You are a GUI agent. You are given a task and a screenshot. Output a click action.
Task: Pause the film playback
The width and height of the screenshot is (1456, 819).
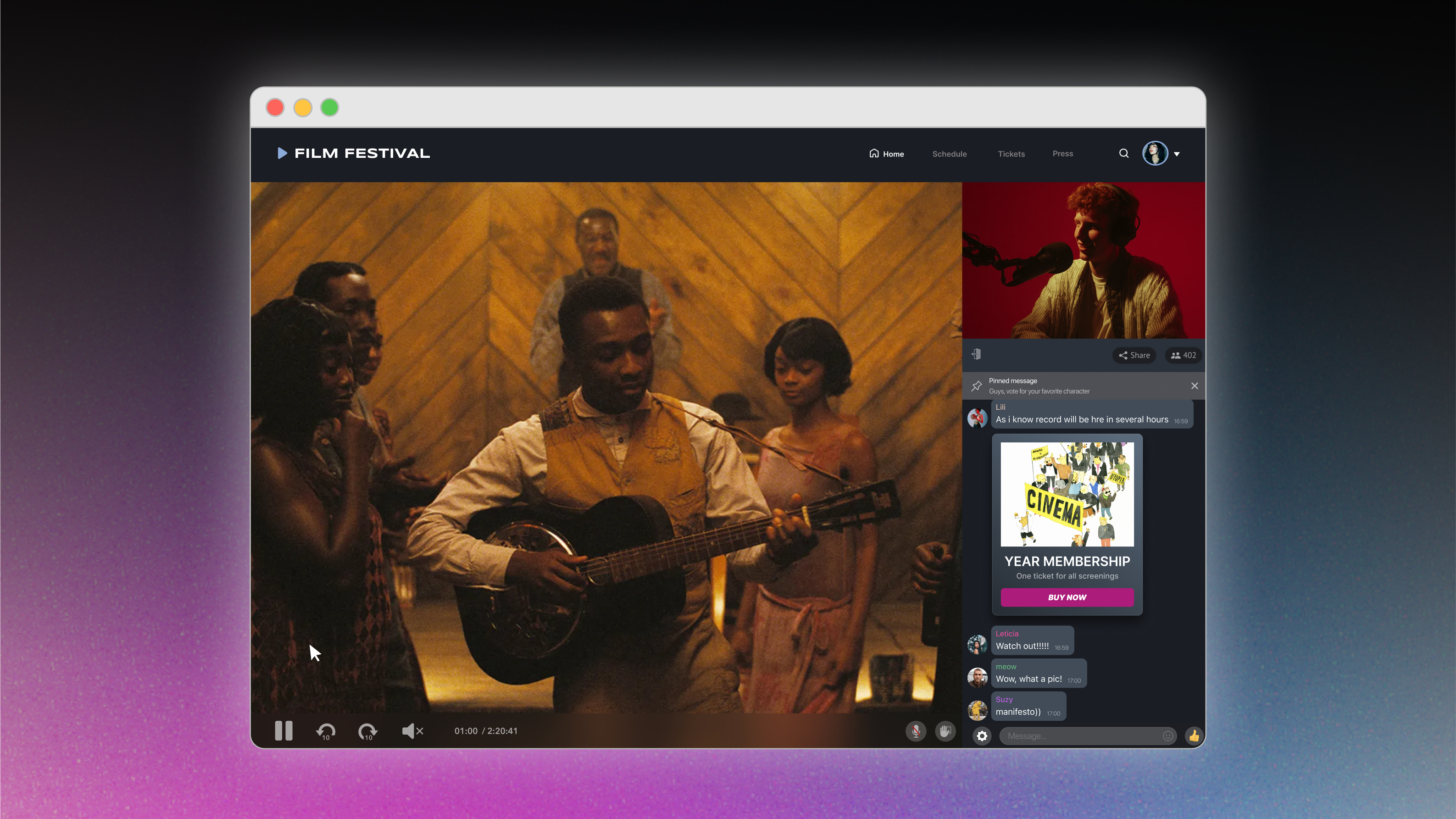point(284,730)
